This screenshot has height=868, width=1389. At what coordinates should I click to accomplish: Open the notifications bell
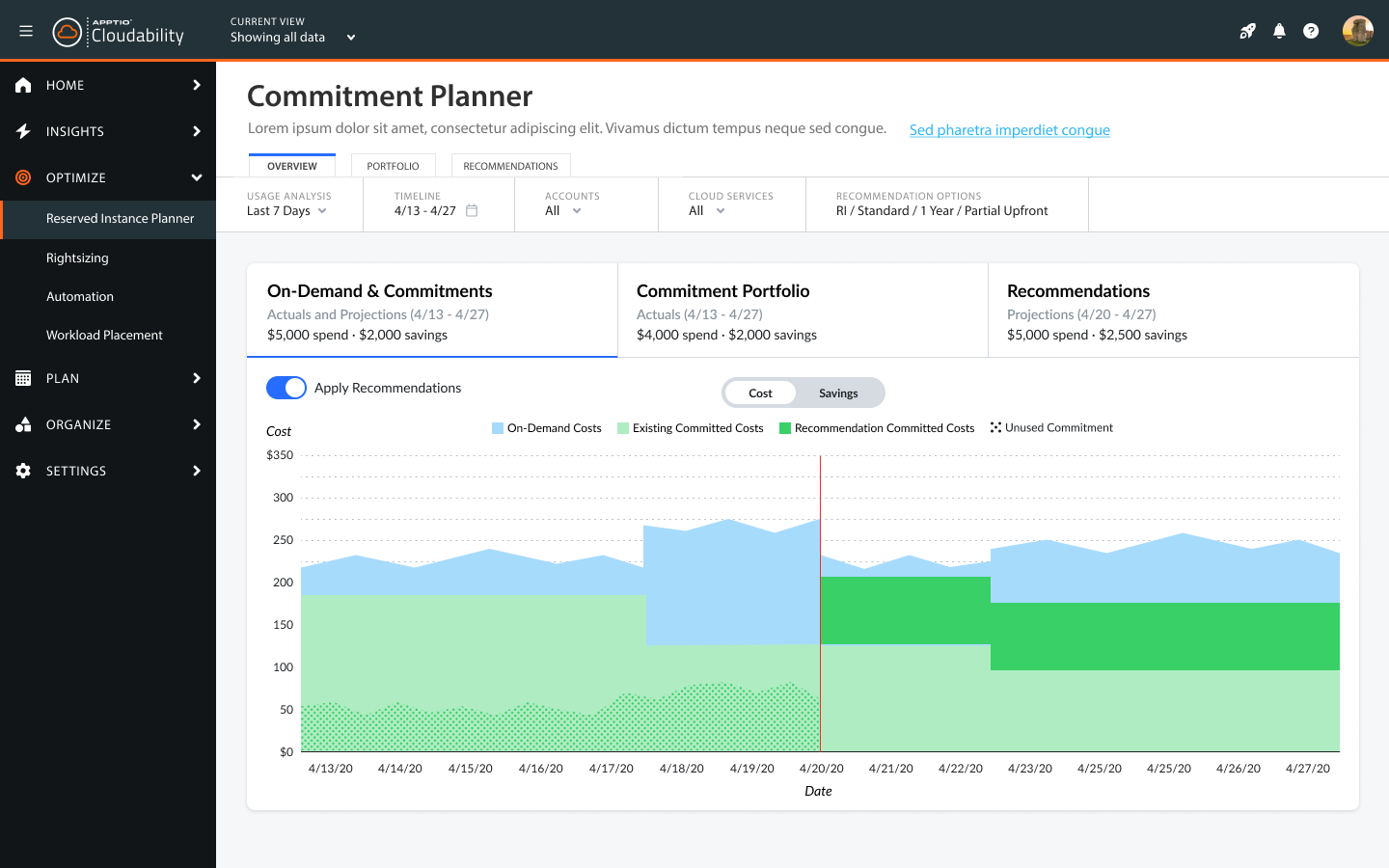(x=1279, y=31)
